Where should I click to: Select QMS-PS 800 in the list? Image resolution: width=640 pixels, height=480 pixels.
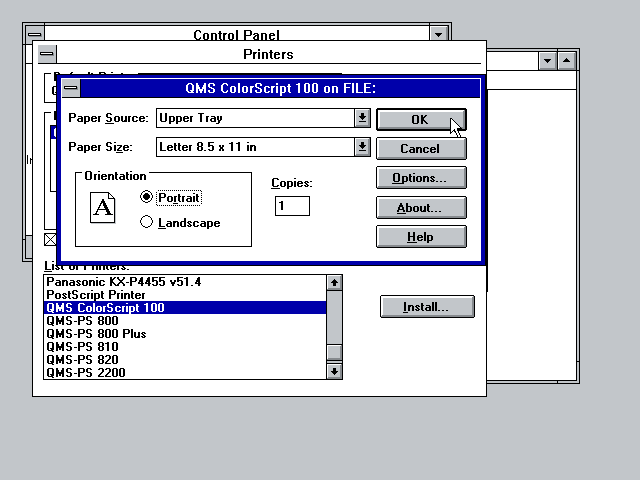[x=185, y=321]
